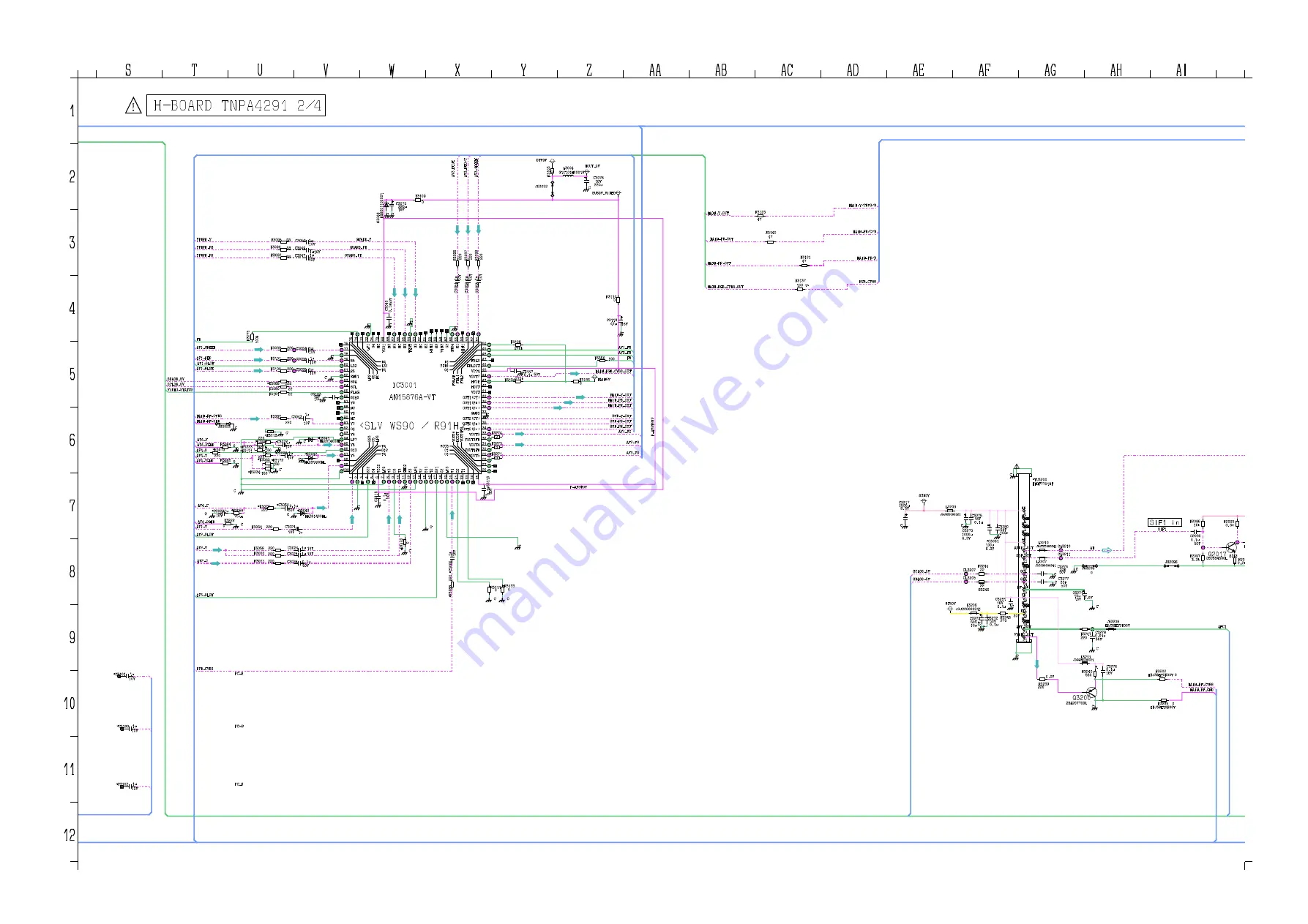The width and height of the screenshot is (1308, 924).
Task: Click the teal down arrow below the tuner block
Action: (x=1036, y=664)
